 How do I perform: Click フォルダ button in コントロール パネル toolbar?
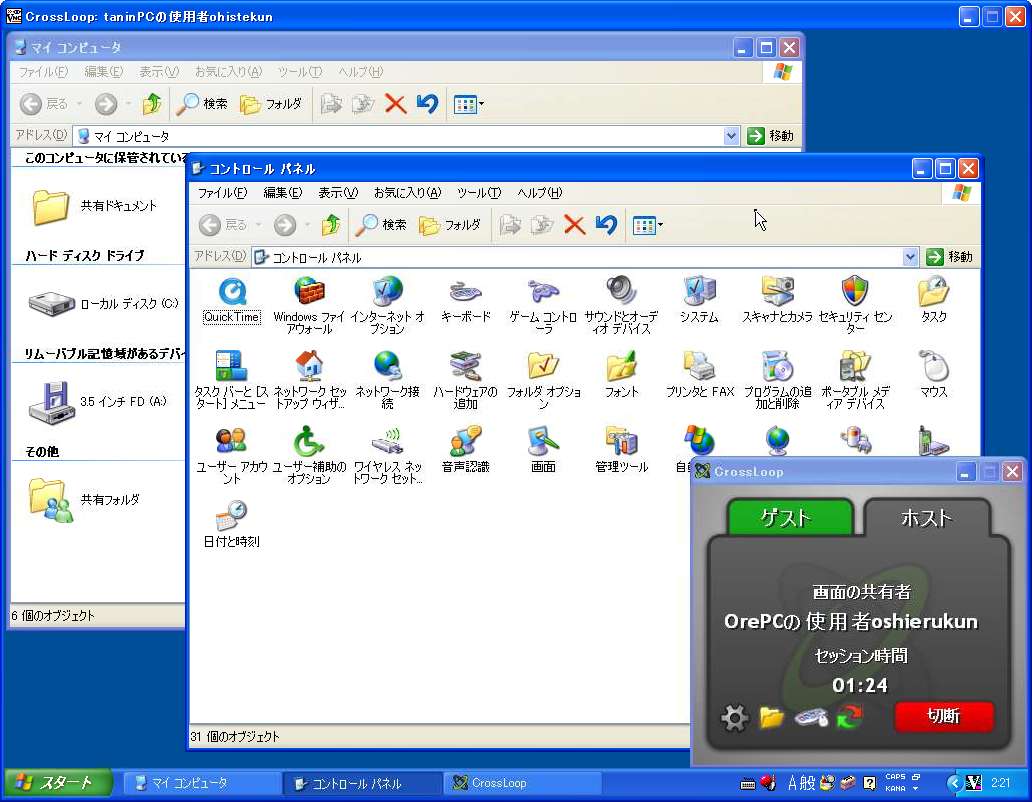(450, 225)
